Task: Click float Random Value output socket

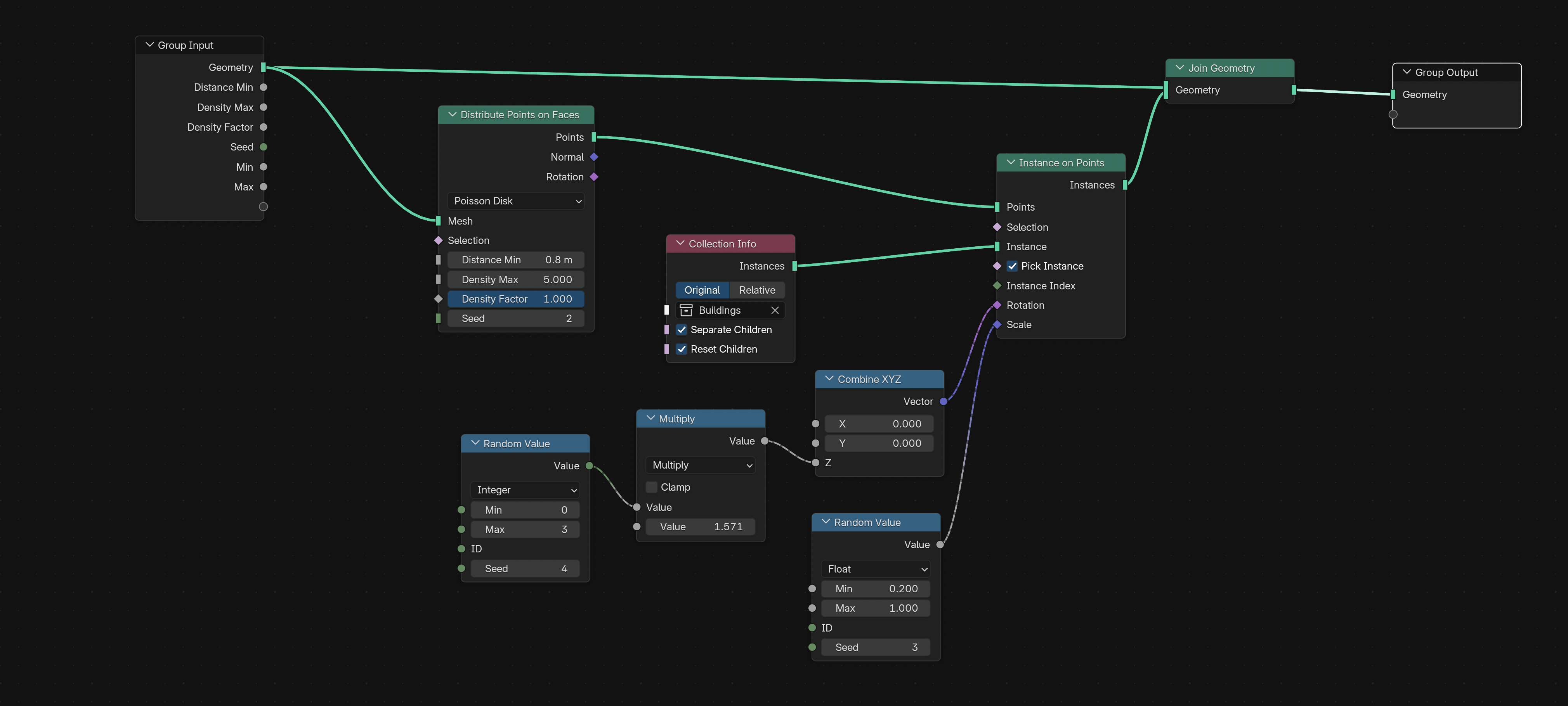Action: point(940,544)
